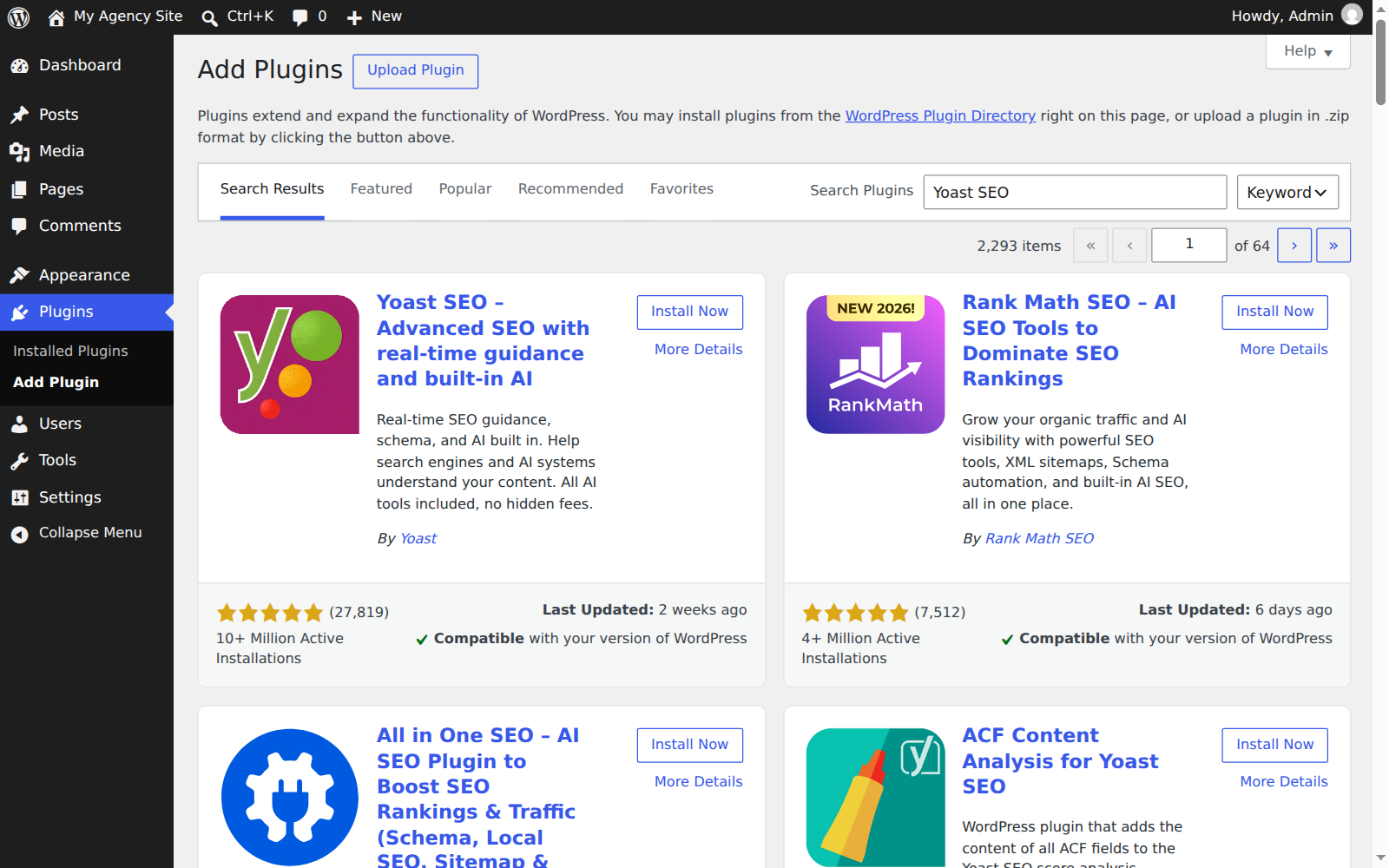Image resolution: width=1389 pixels, height=868 pixels.
Task: Click the plus New icon
Action: (354, 17)
